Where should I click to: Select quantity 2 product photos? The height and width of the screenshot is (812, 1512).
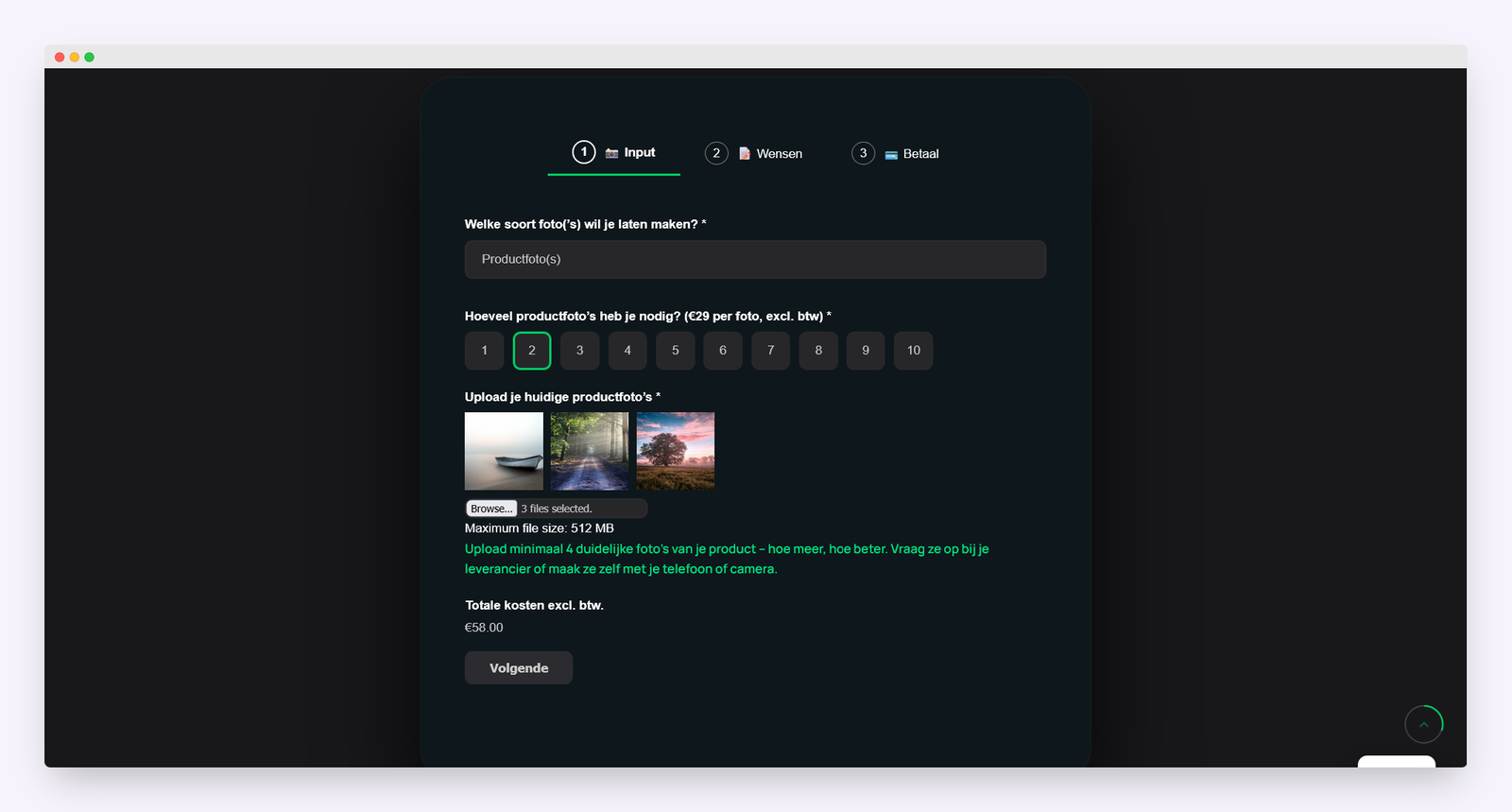(532, 351)
